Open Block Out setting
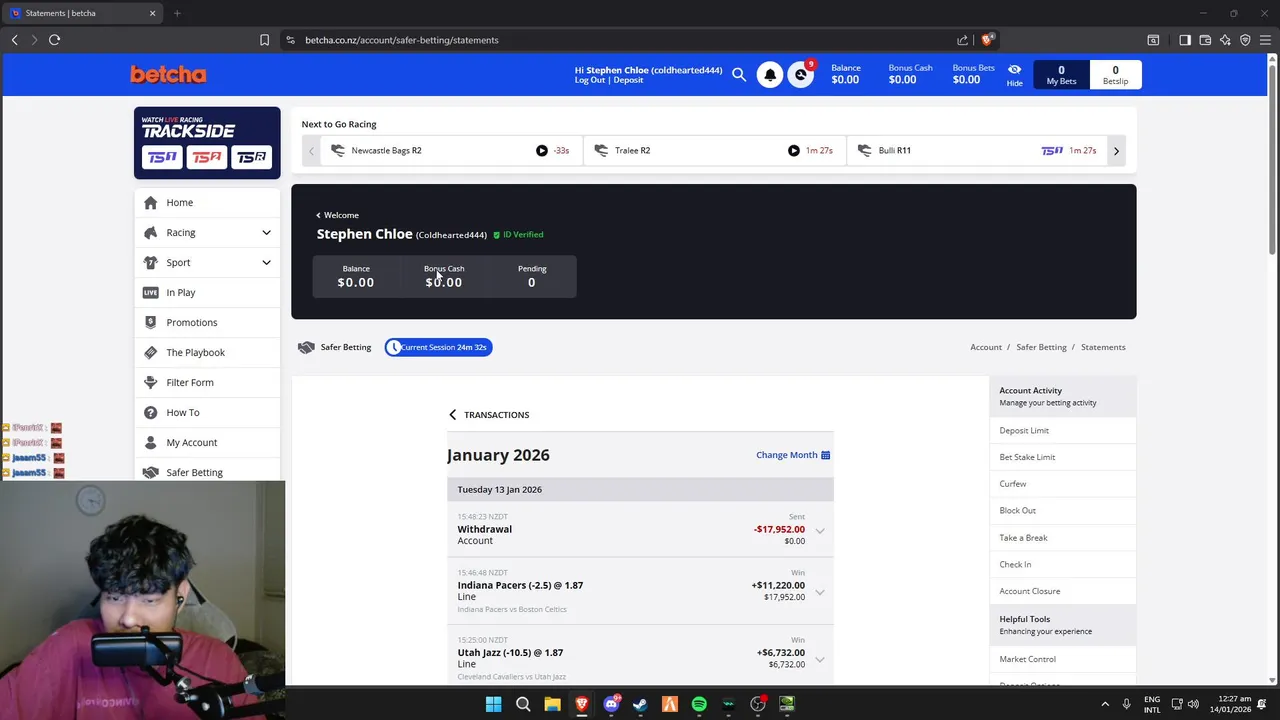 [x=1062, y=510]
